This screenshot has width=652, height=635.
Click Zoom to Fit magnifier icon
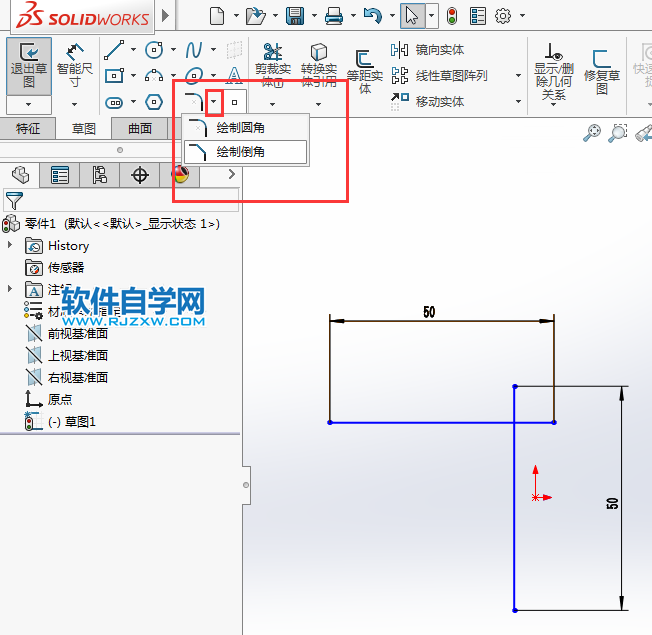pos(592,133)
